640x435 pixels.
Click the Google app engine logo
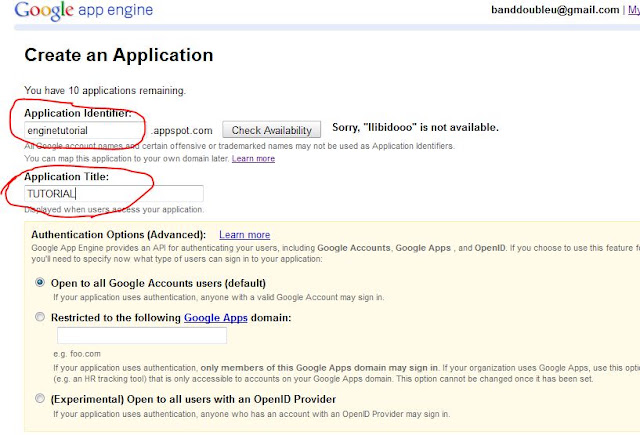[x=84, y=10]
